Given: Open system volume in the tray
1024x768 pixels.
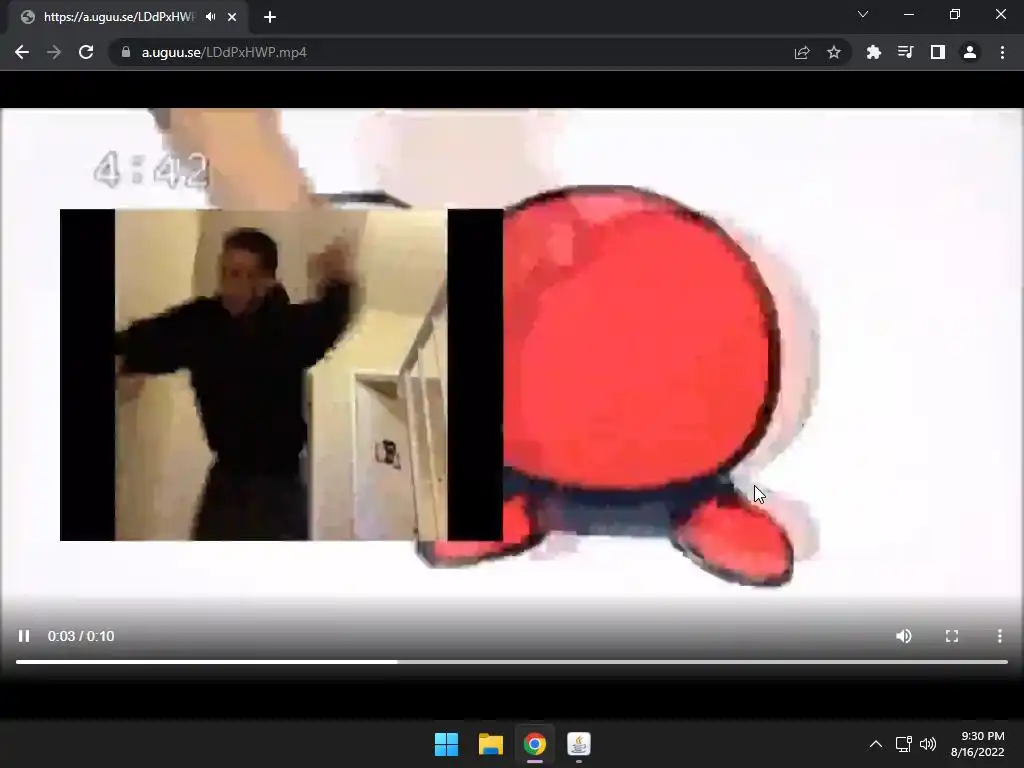Looking at the screenshot, I should [928, 744].
